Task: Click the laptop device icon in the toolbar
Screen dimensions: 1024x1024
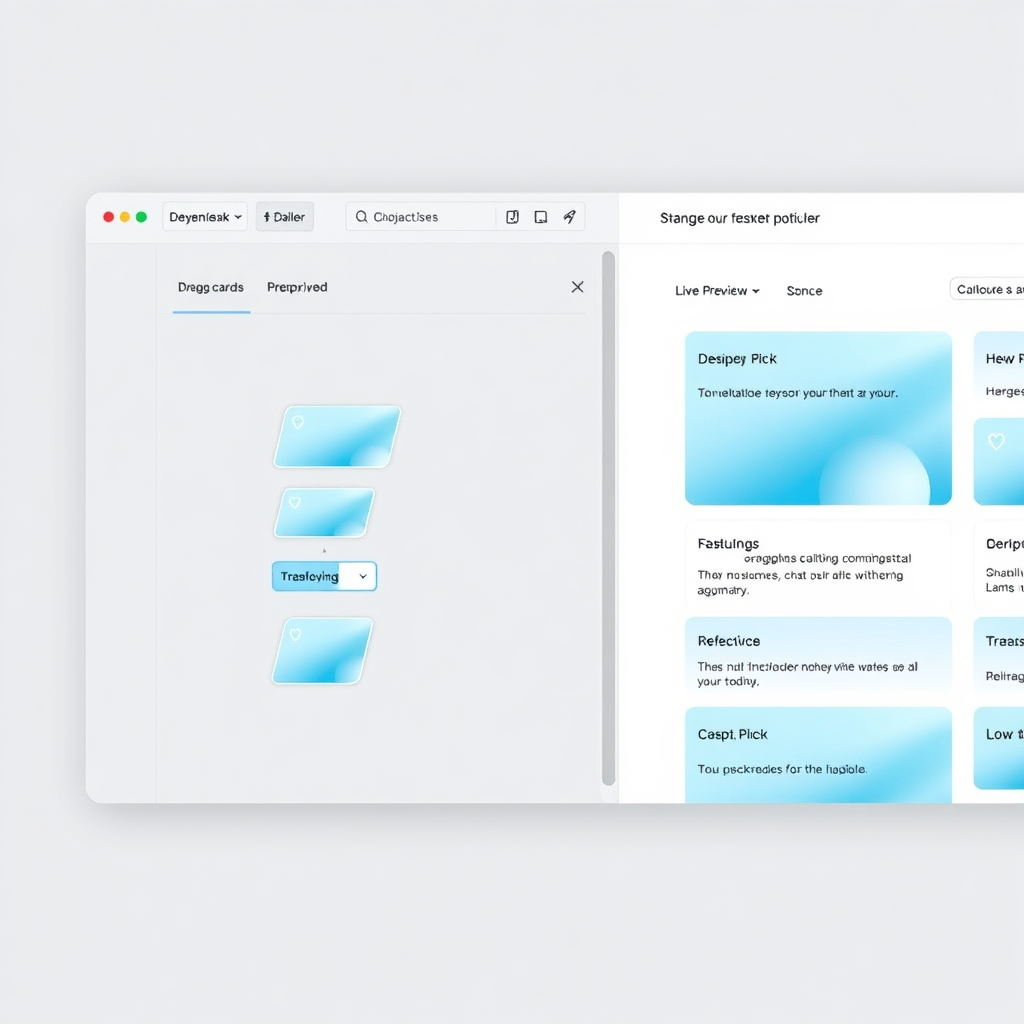Action: pos(541,216)
